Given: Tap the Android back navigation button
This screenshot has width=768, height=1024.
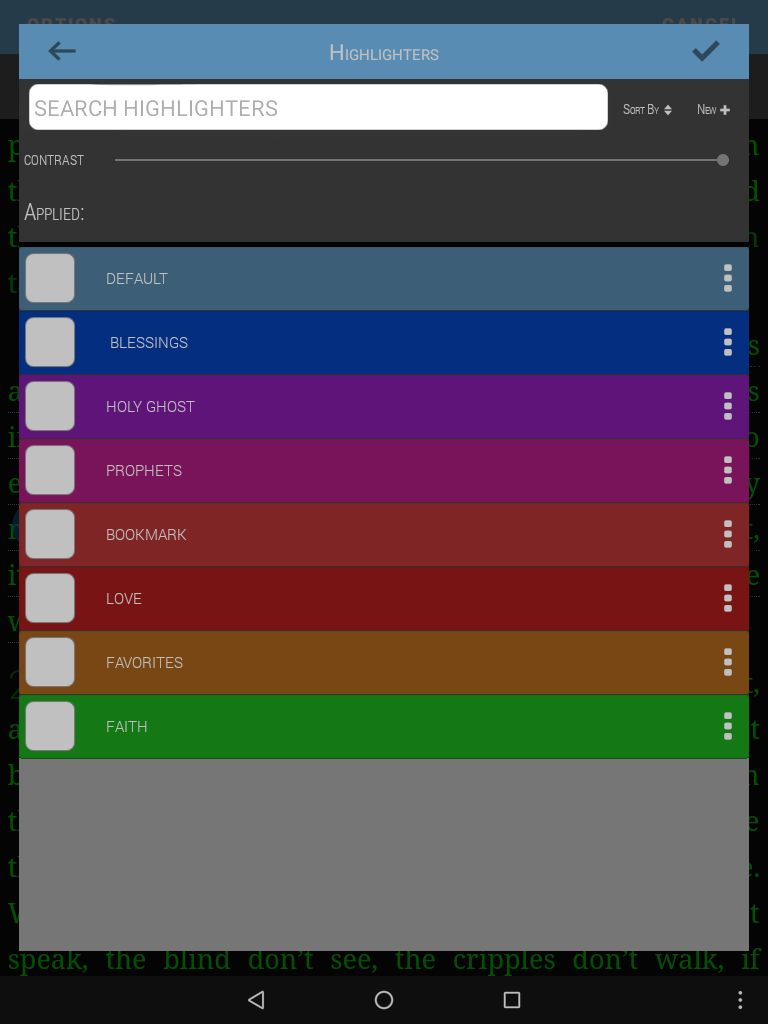Looking at the screenshot, I should tap(256, 1000).
